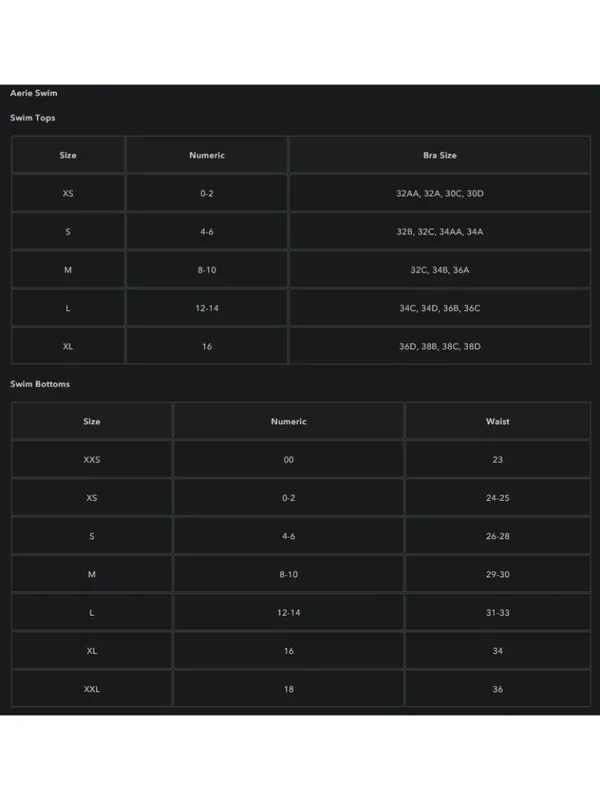Select the XXL size cell

pyautogui.click(x=92, y=689)
